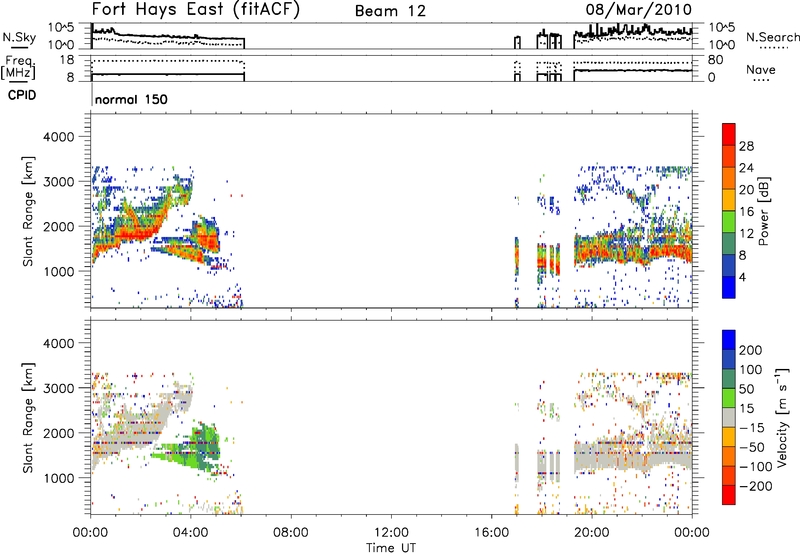This screenshot has height=554, width=800.
Task: Click the '16:00' time tick label
Action: click(x=491, y=533)
